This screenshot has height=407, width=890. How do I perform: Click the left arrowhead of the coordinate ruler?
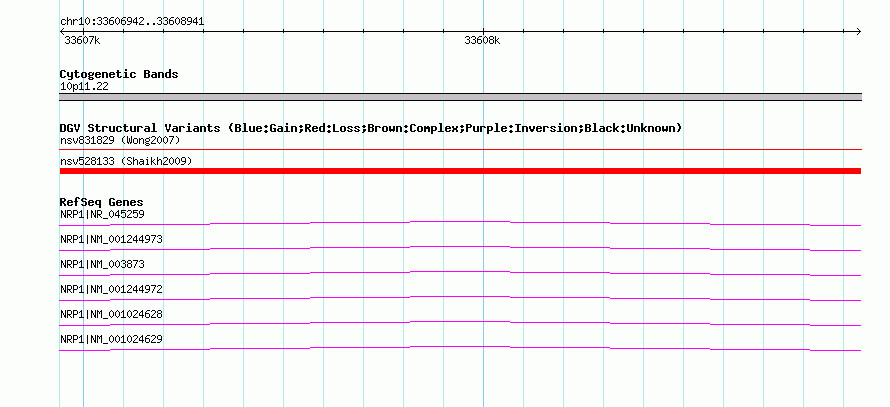(x=62, y=31)
